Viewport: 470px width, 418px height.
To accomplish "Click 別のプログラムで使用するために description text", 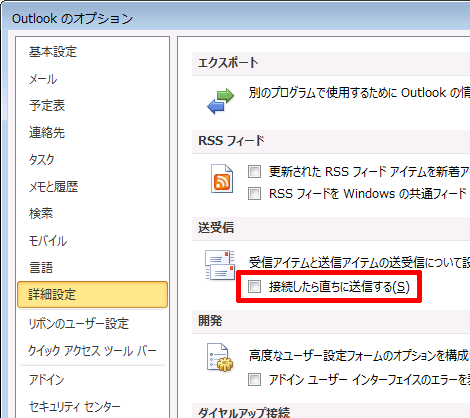I will pos(359,93).
